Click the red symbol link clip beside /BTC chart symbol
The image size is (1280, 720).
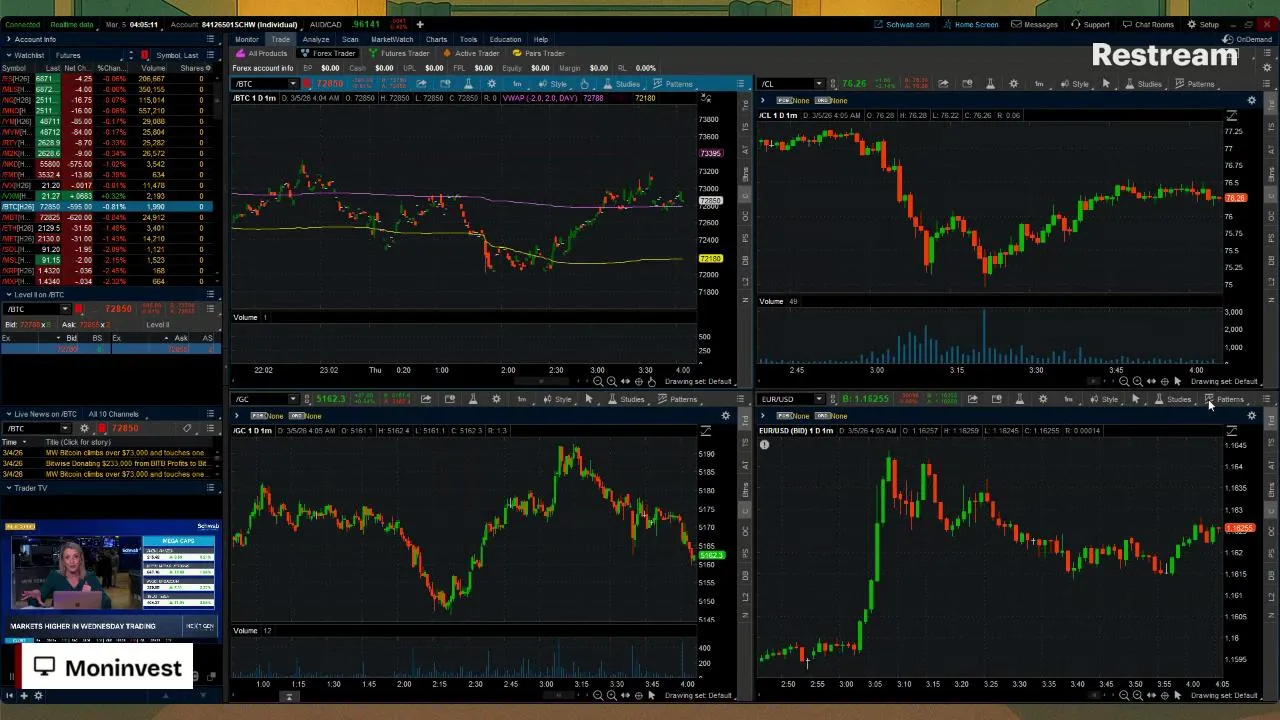307,84
